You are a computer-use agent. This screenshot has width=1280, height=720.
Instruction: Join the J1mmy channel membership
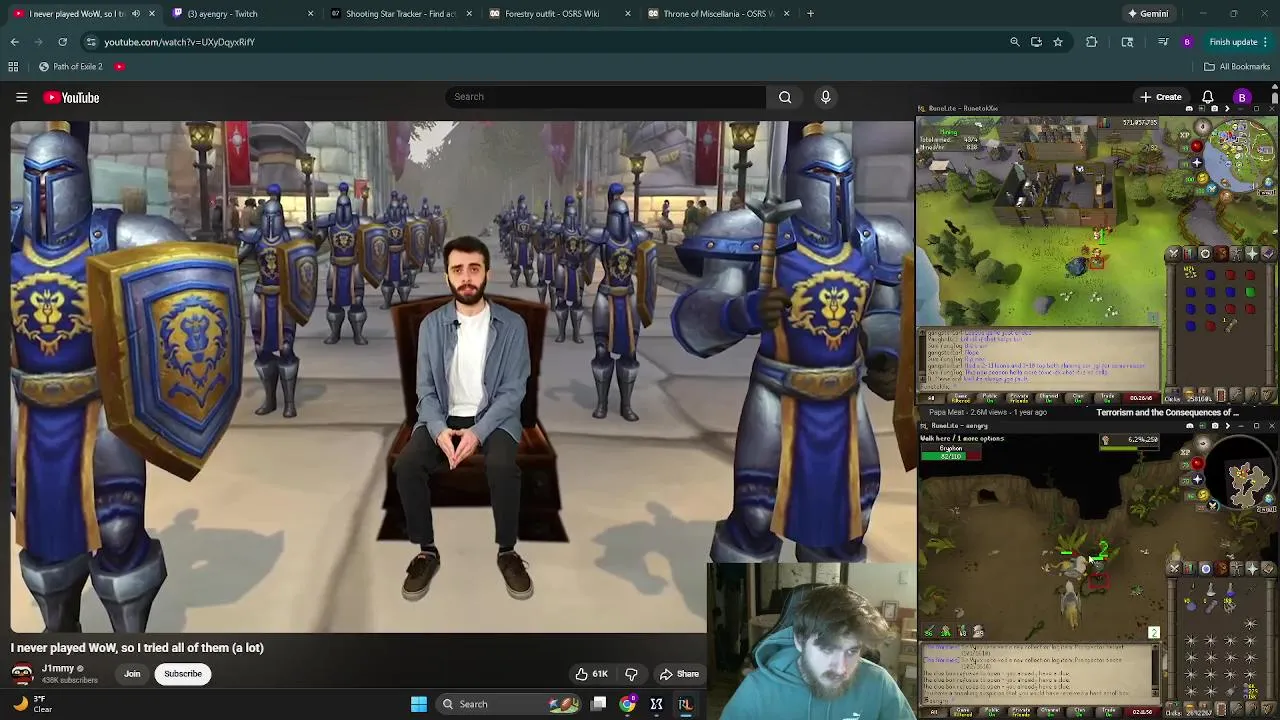coord(132,673)
